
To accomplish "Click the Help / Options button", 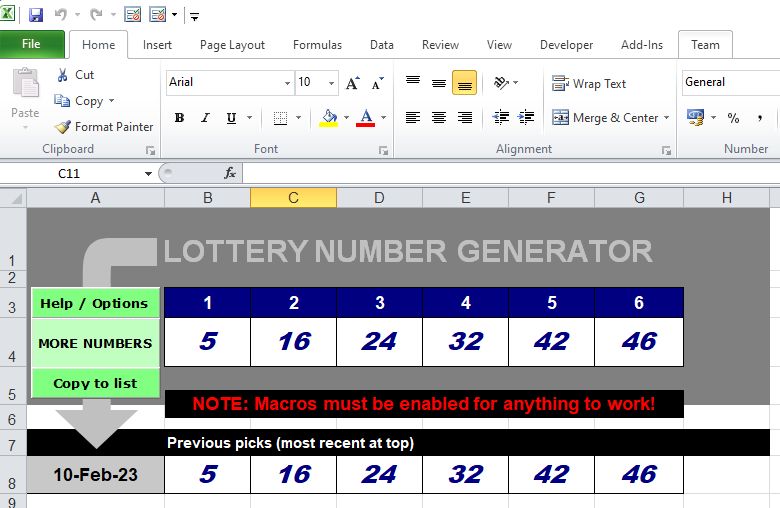I will click(x=95, y=303).
